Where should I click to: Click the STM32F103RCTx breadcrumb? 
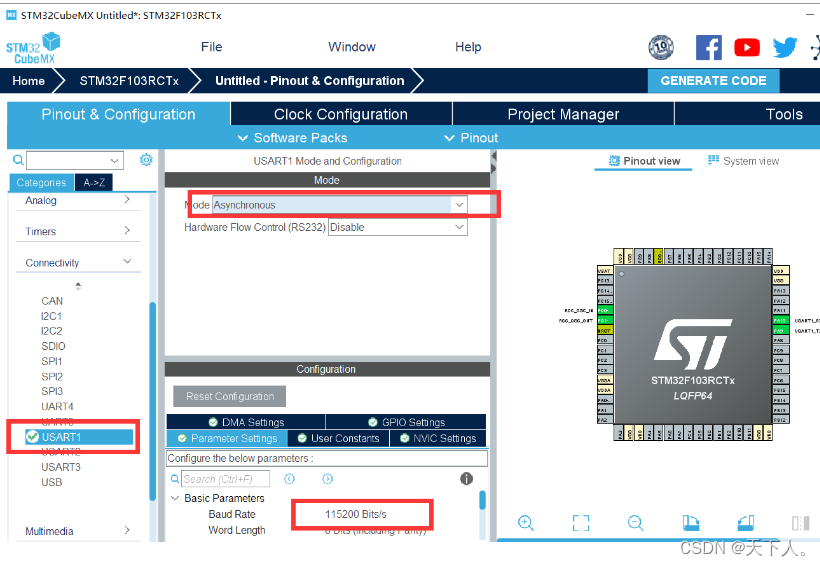pyautogui.click(x=129, y=81)
